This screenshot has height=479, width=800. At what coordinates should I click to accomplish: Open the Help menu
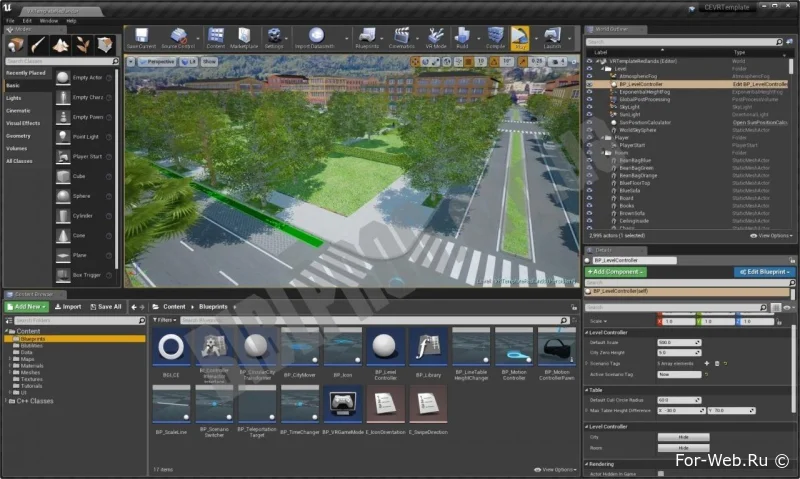[71, 21]
